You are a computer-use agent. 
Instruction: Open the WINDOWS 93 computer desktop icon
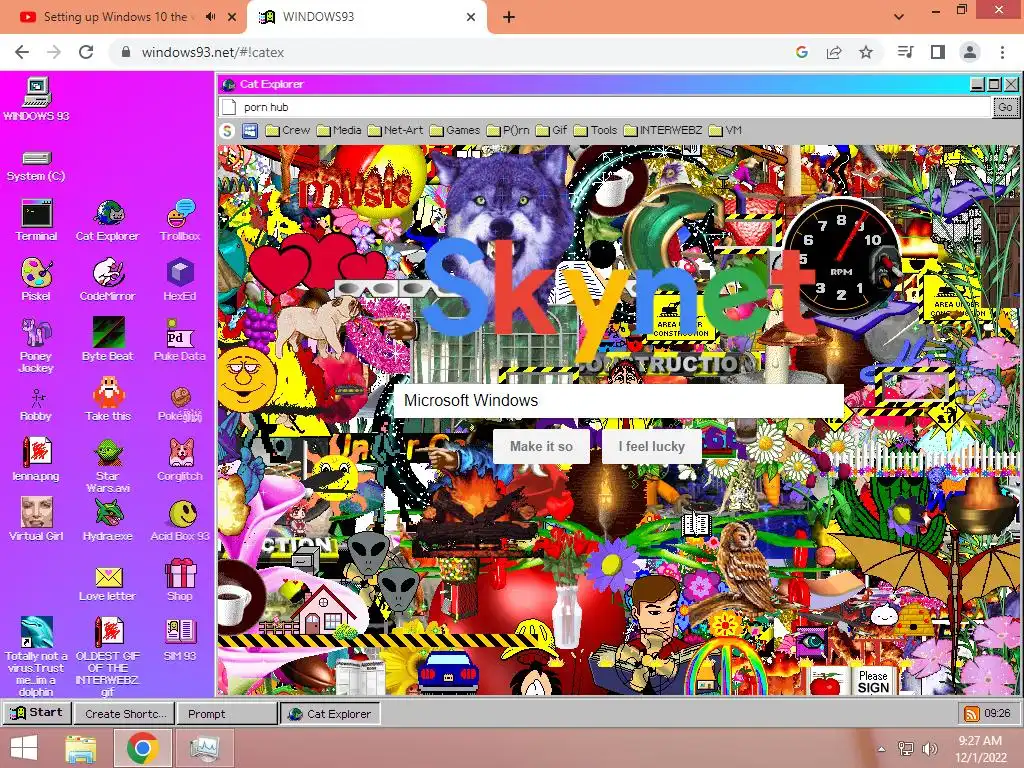37,99
